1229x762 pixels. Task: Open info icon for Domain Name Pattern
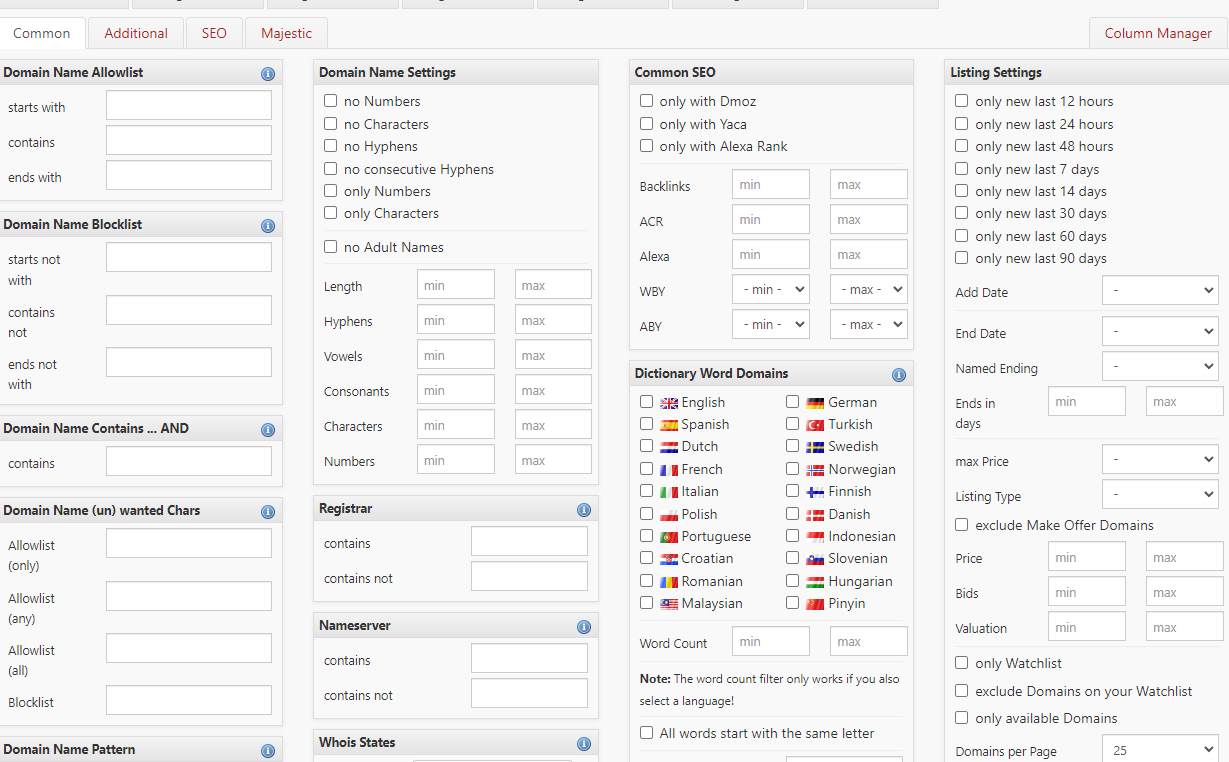[268, 751]
